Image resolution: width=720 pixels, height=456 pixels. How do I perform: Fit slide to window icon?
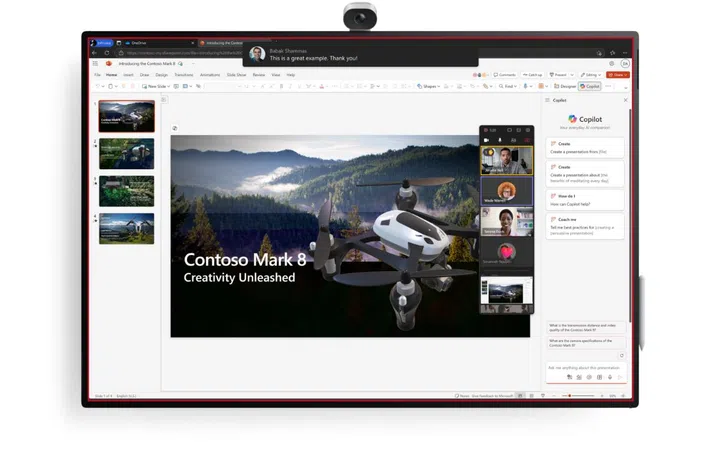(623, 395)
